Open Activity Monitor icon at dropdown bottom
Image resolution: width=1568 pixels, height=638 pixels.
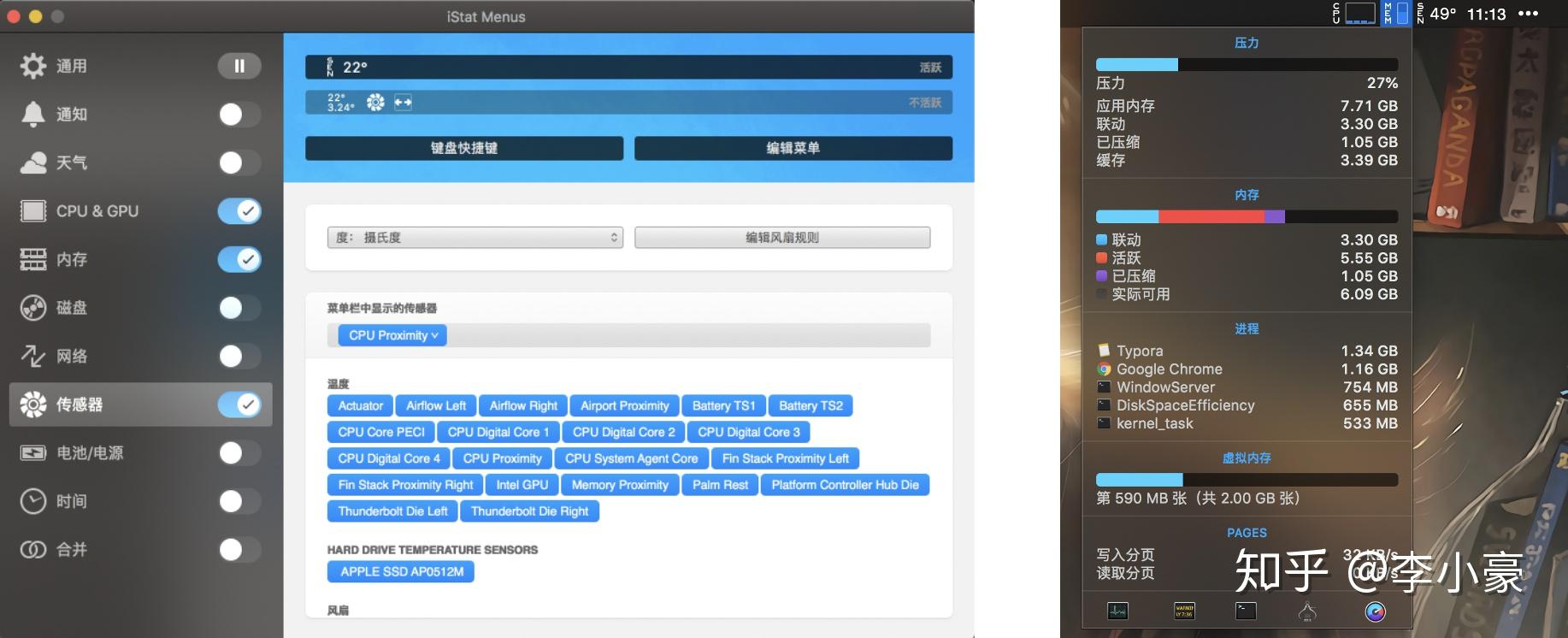coord(1117,611)
